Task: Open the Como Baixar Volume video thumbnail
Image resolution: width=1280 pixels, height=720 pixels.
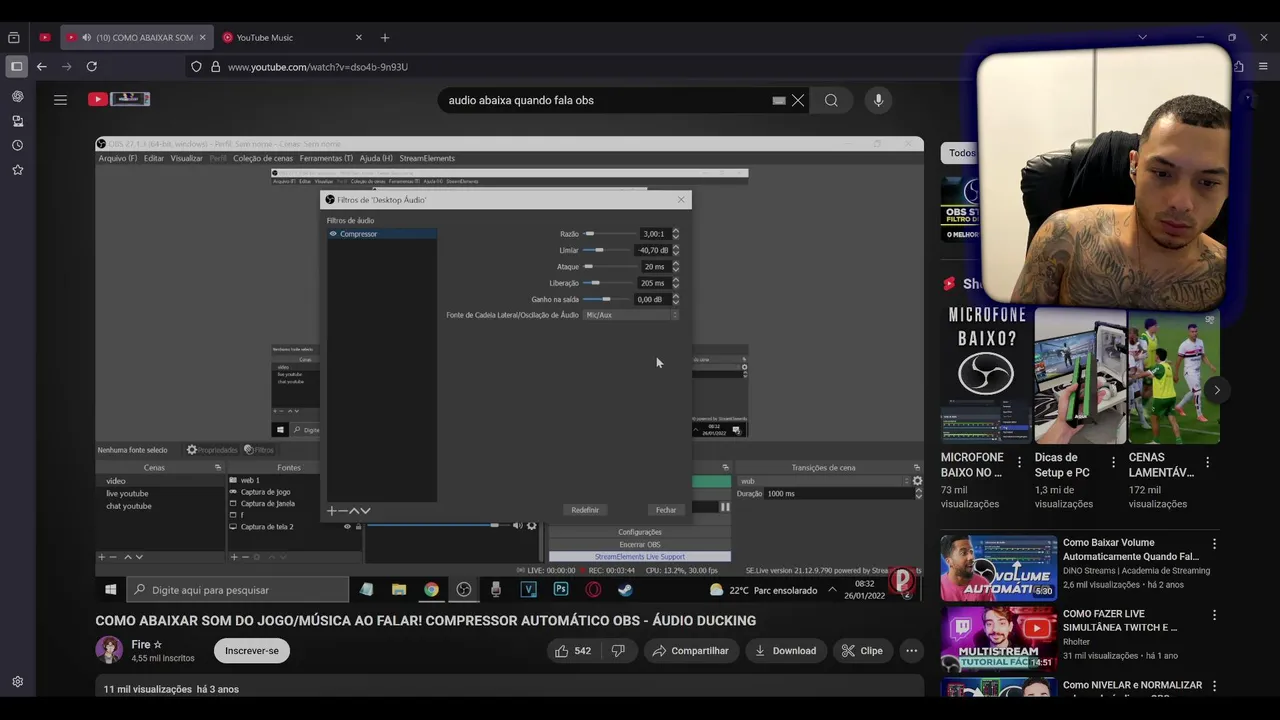Action: [998, 568]
